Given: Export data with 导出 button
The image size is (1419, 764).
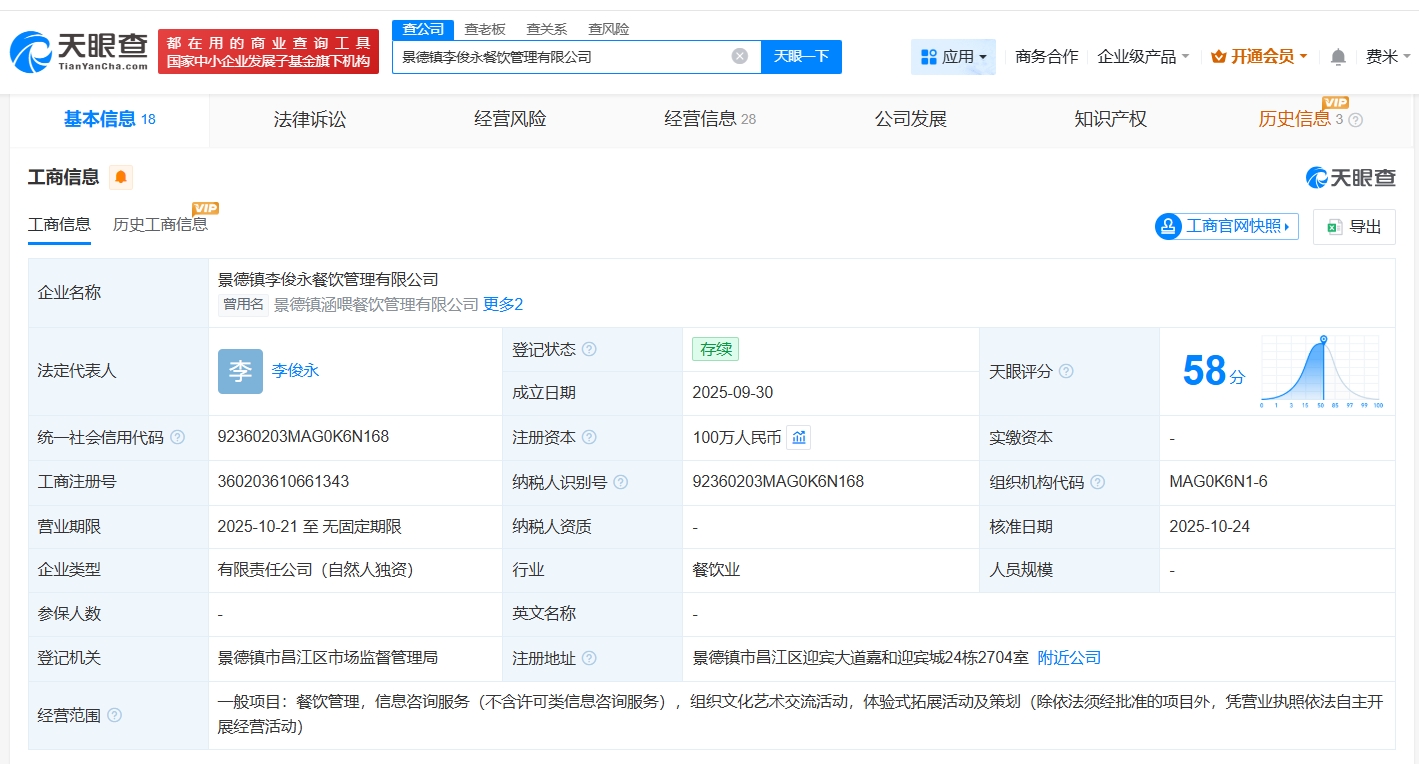Looking at the screenshot, I should [1354, 227].
